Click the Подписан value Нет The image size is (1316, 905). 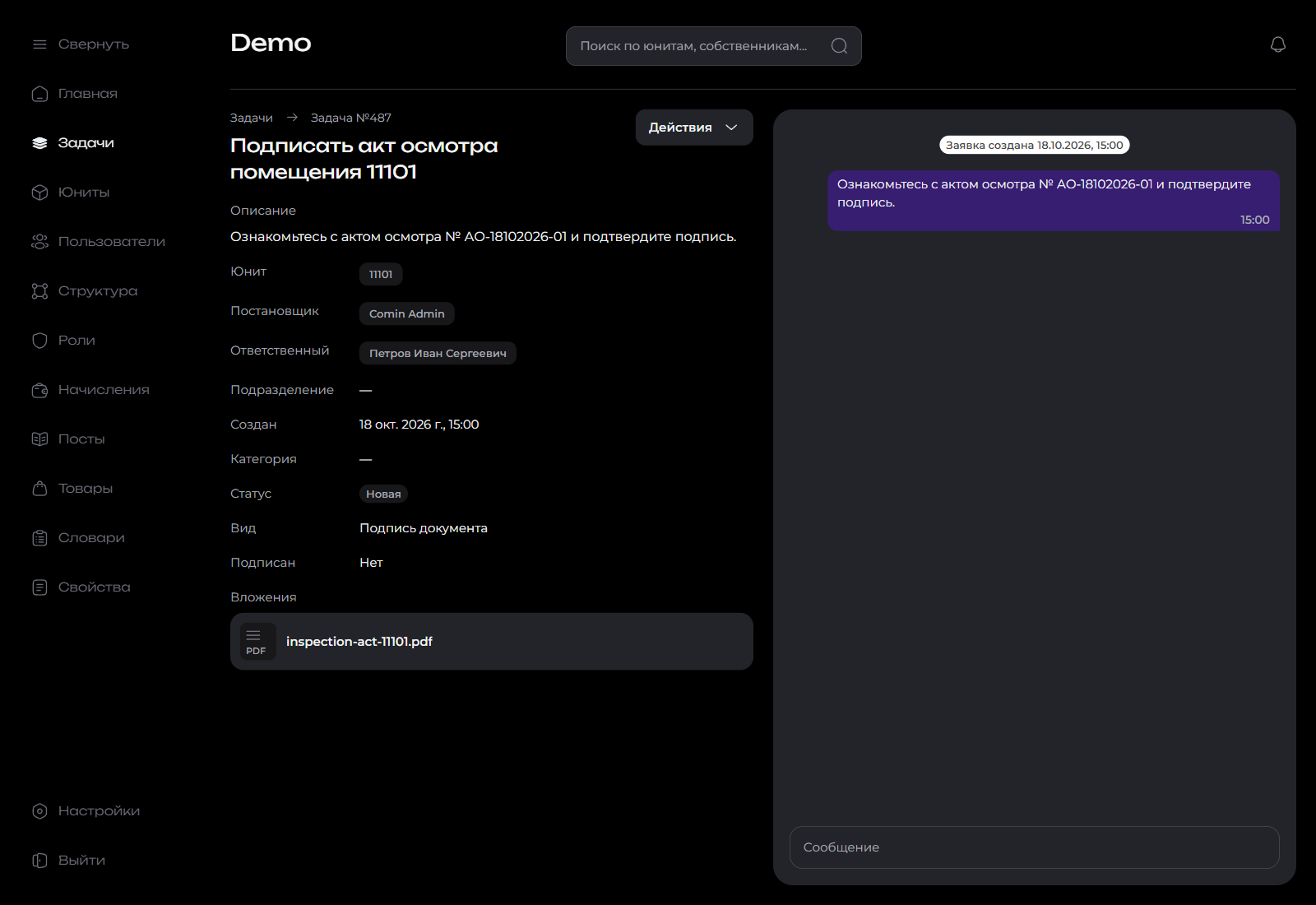tap(371, 563)
